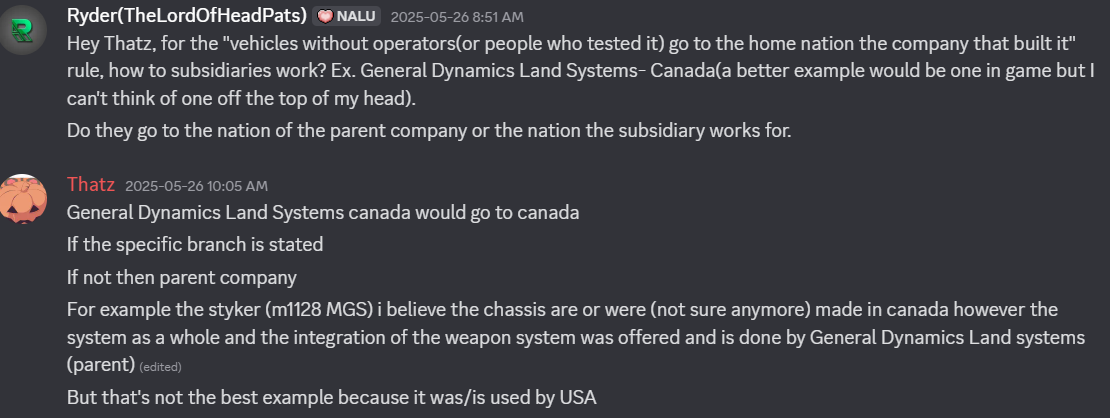1110x418 pixels.
Task: Click the 10:05 AM message timestamp
Action: point(197,186)
